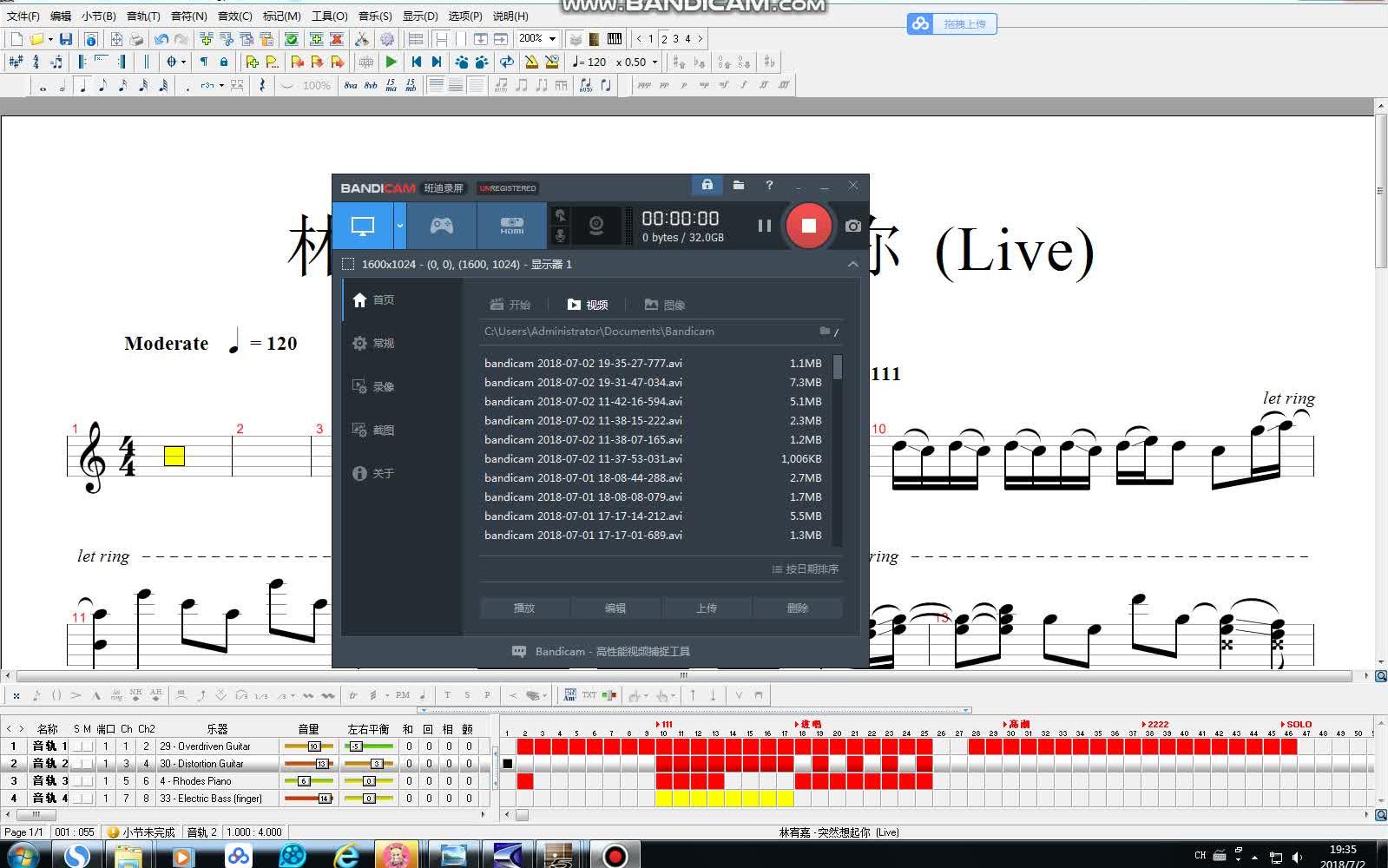Image resolution: width=1388 pixels, height=868 pixels.
Task: Click the Bandicam 编辑 button
Action: [x=615, y=608]
